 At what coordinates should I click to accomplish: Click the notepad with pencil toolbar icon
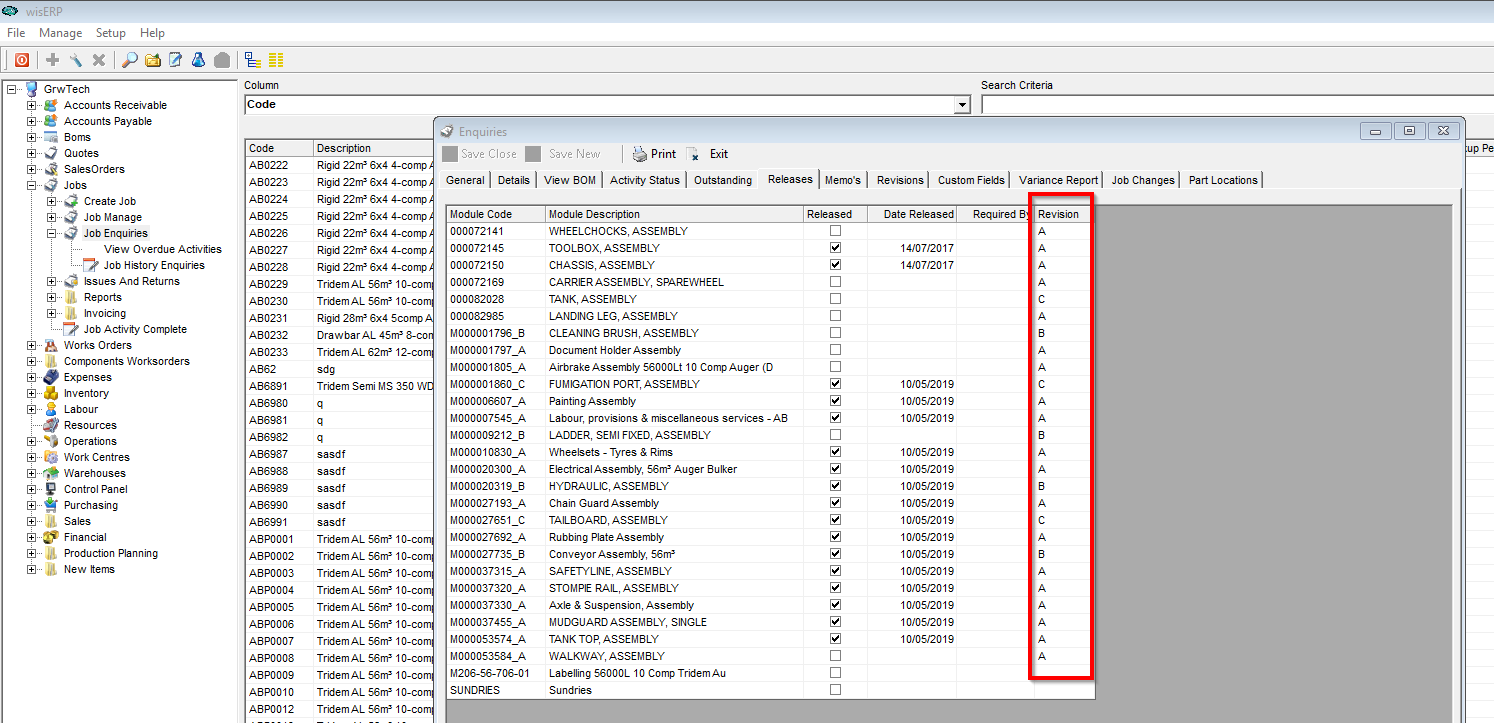175,60
